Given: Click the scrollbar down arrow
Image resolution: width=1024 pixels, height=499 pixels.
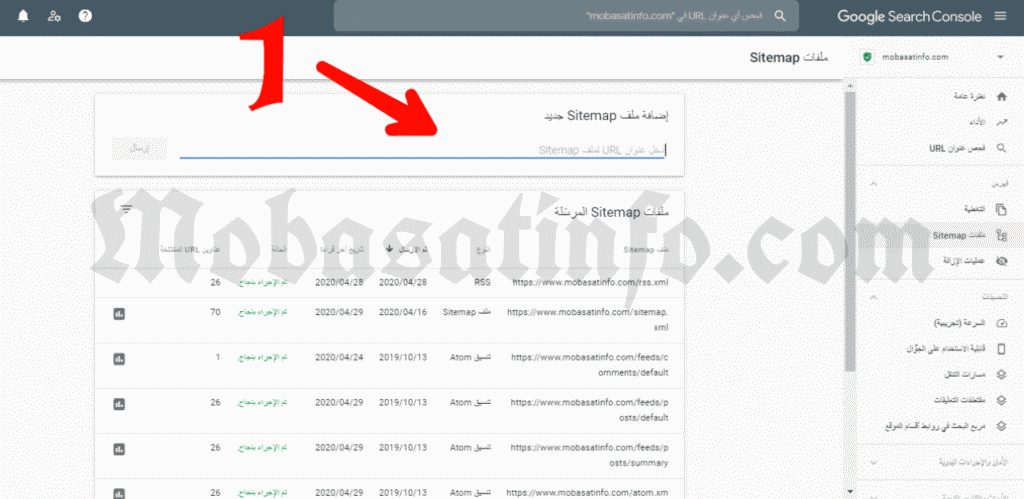Looking at the screenshot, I should [850, 491].
